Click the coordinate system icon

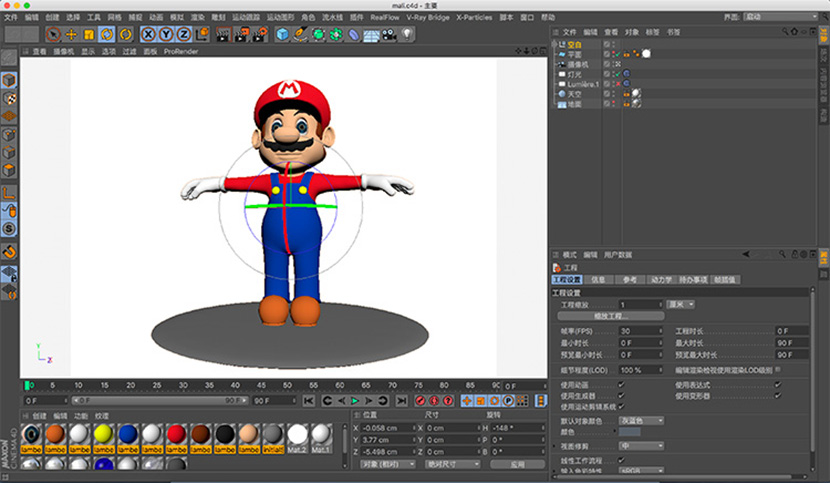(x=202, y=34)
